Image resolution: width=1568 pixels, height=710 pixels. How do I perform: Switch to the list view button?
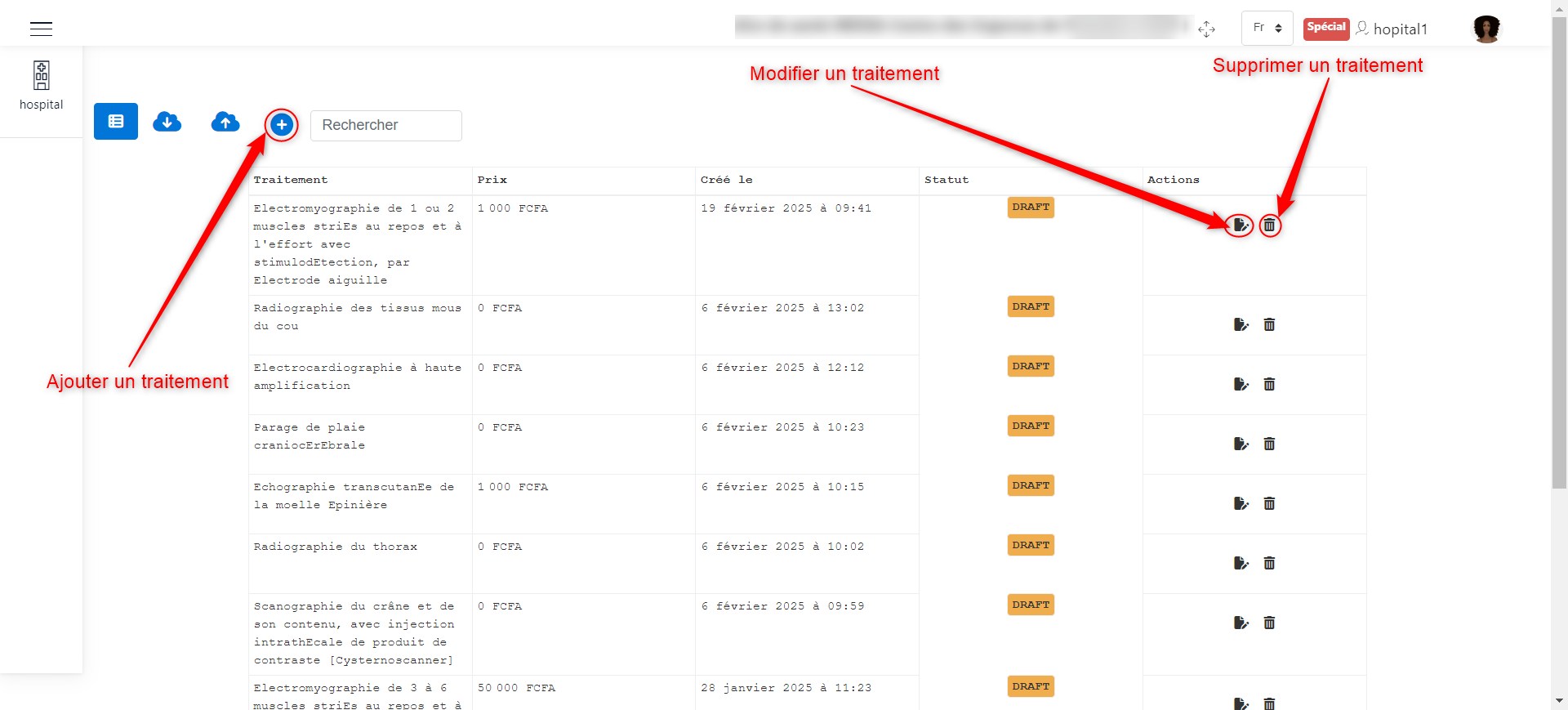(x=116, y=122)
